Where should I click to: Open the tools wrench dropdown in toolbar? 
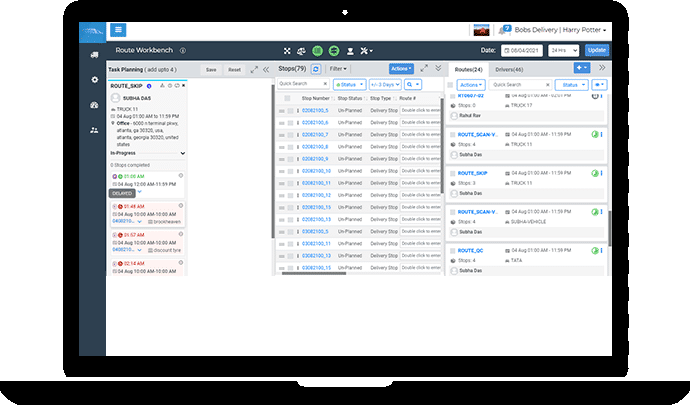pyautogui.click(x=366, y=51)
